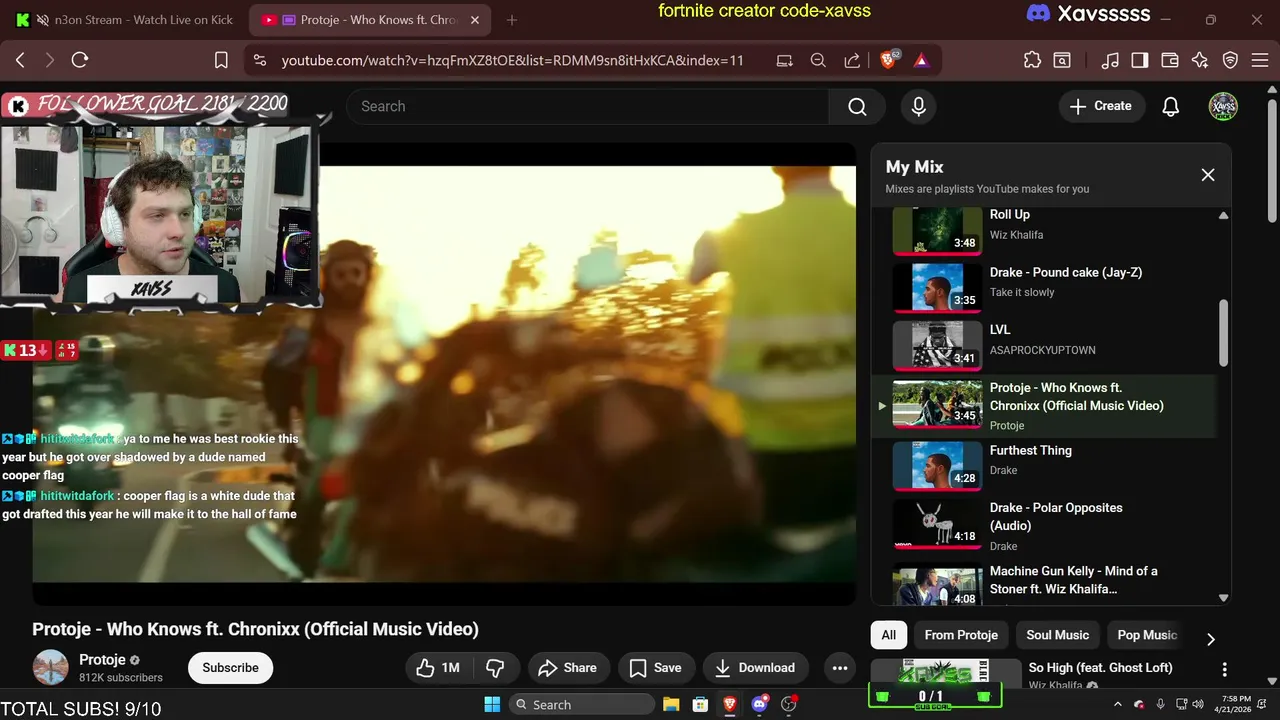Click the Share button under video

(x=568, y=668)
